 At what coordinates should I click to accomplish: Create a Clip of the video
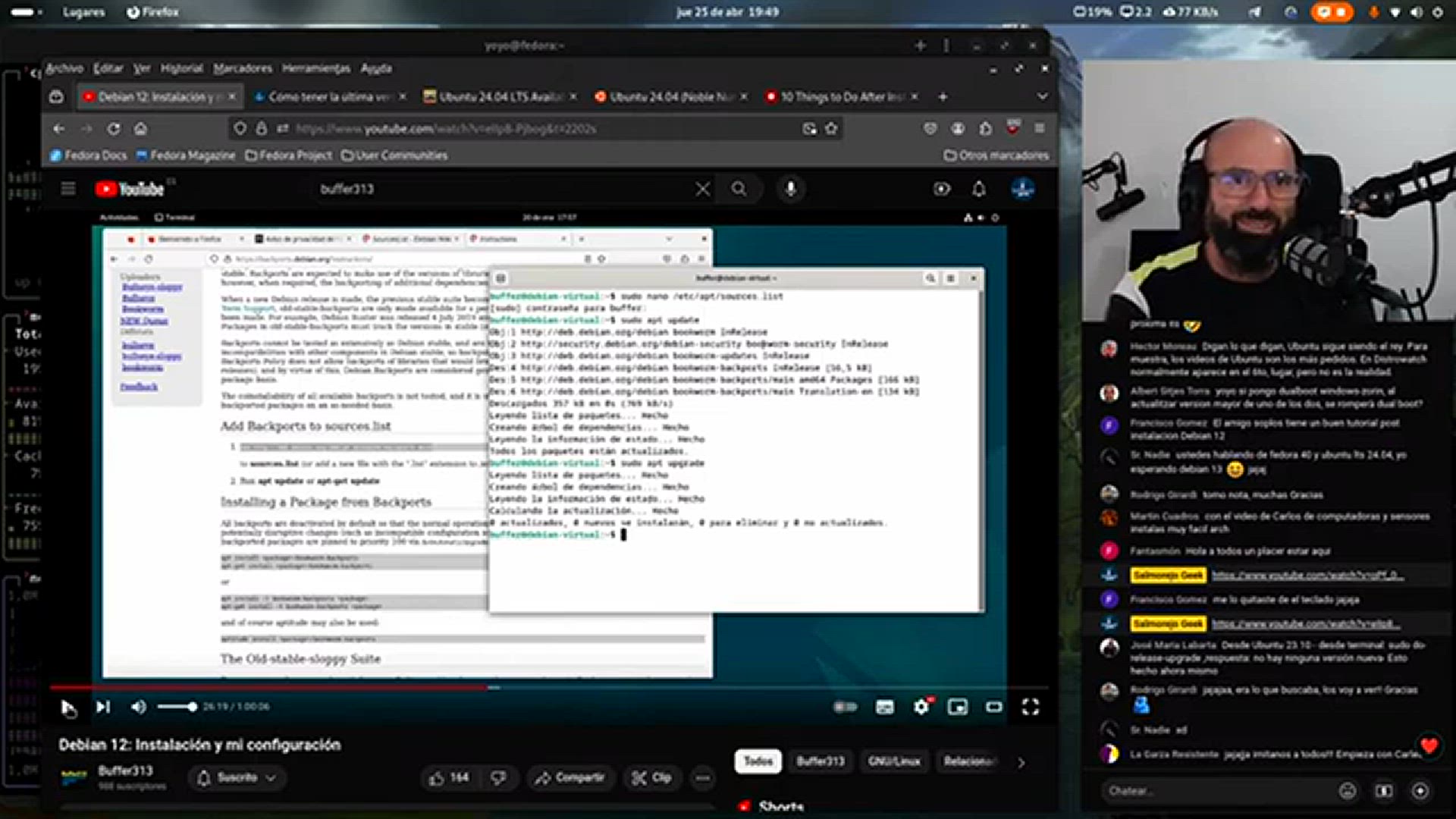tap(651, 778)
